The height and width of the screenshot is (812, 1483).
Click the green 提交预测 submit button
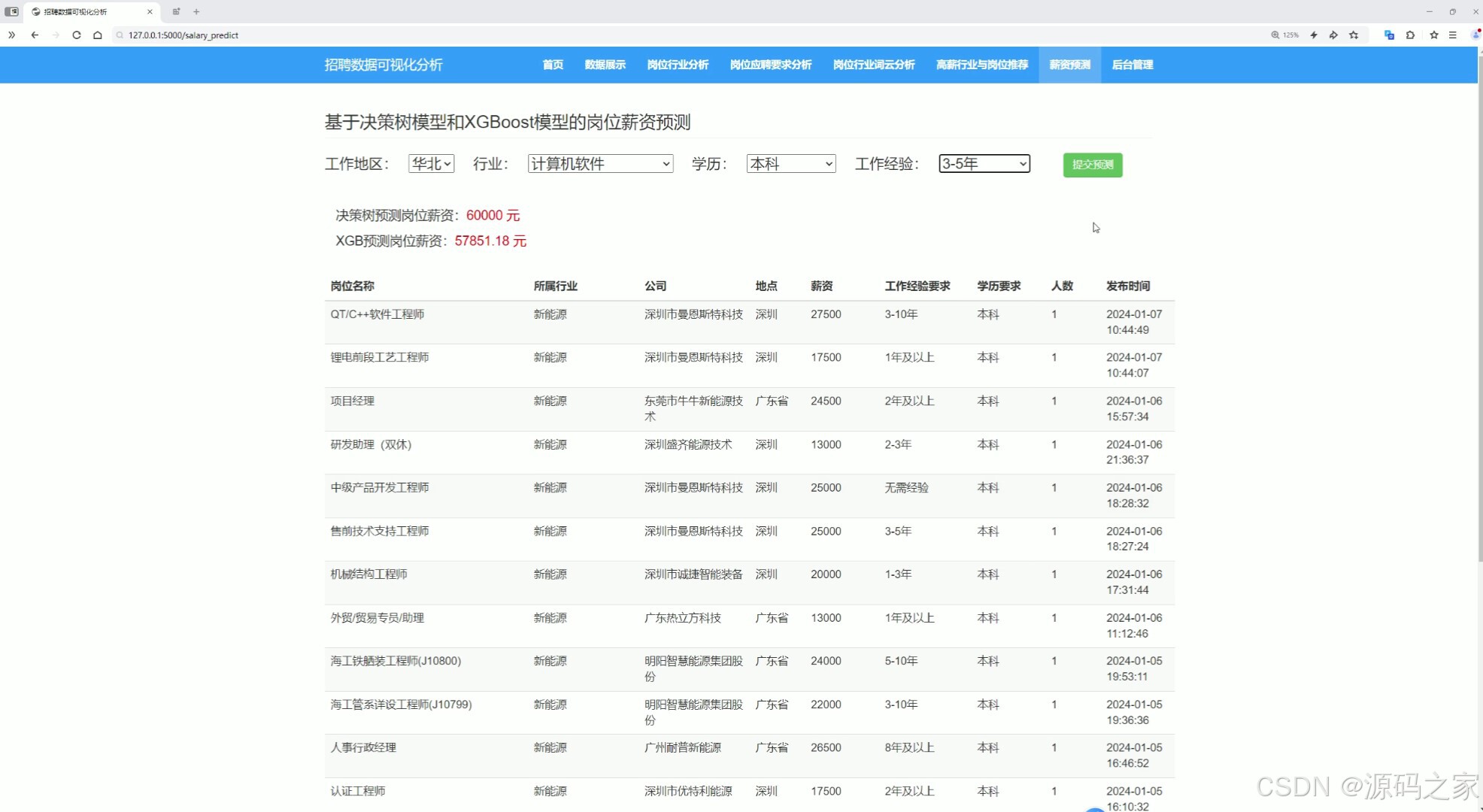click(x=1092, y=165)
